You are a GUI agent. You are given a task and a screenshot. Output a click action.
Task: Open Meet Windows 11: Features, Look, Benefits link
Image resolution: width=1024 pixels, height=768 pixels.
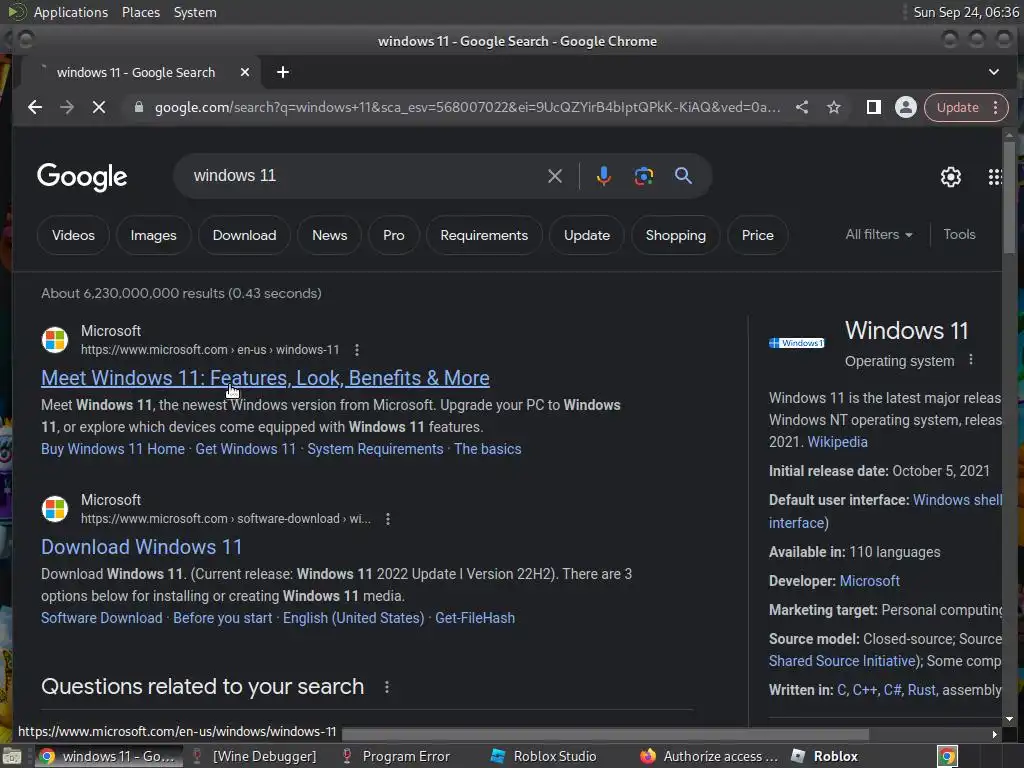265,378
